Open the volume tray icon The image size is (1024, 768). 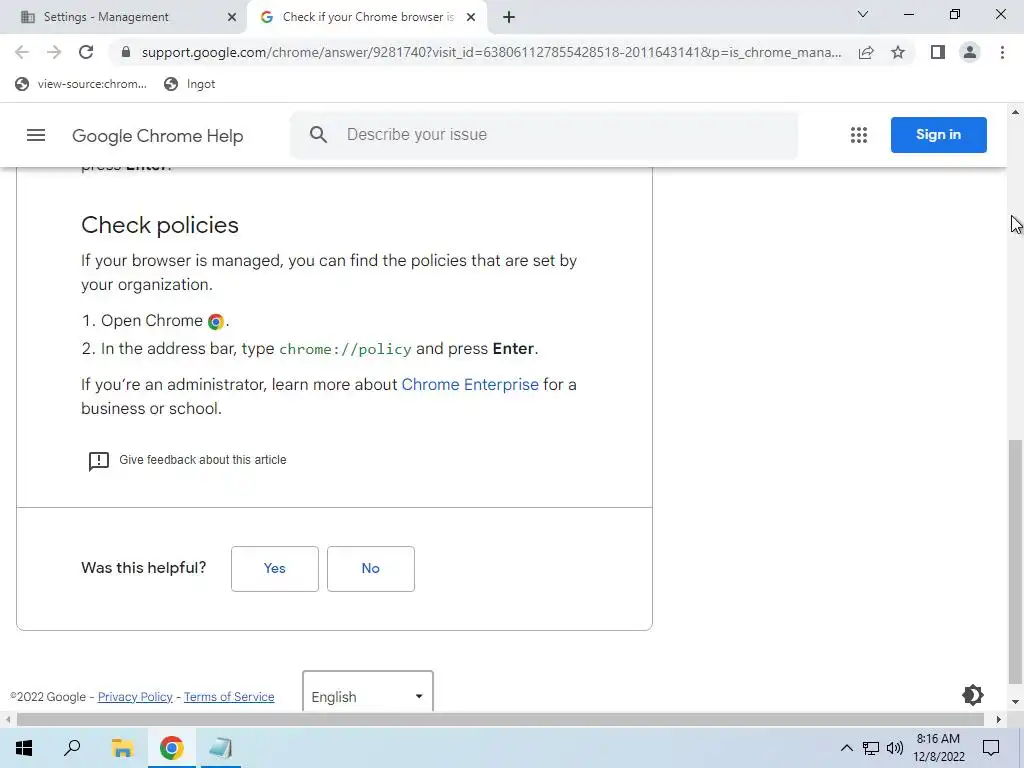pyautogui.click(x=895, y=748)
